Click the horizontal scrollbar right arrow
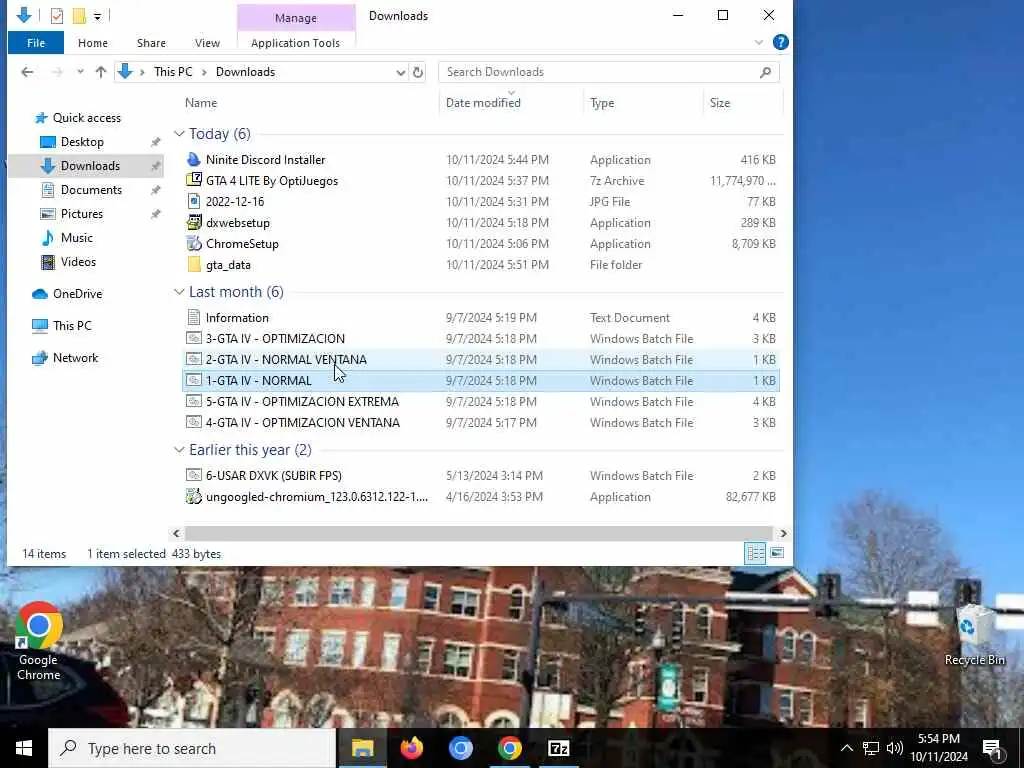 coord(783,534)
